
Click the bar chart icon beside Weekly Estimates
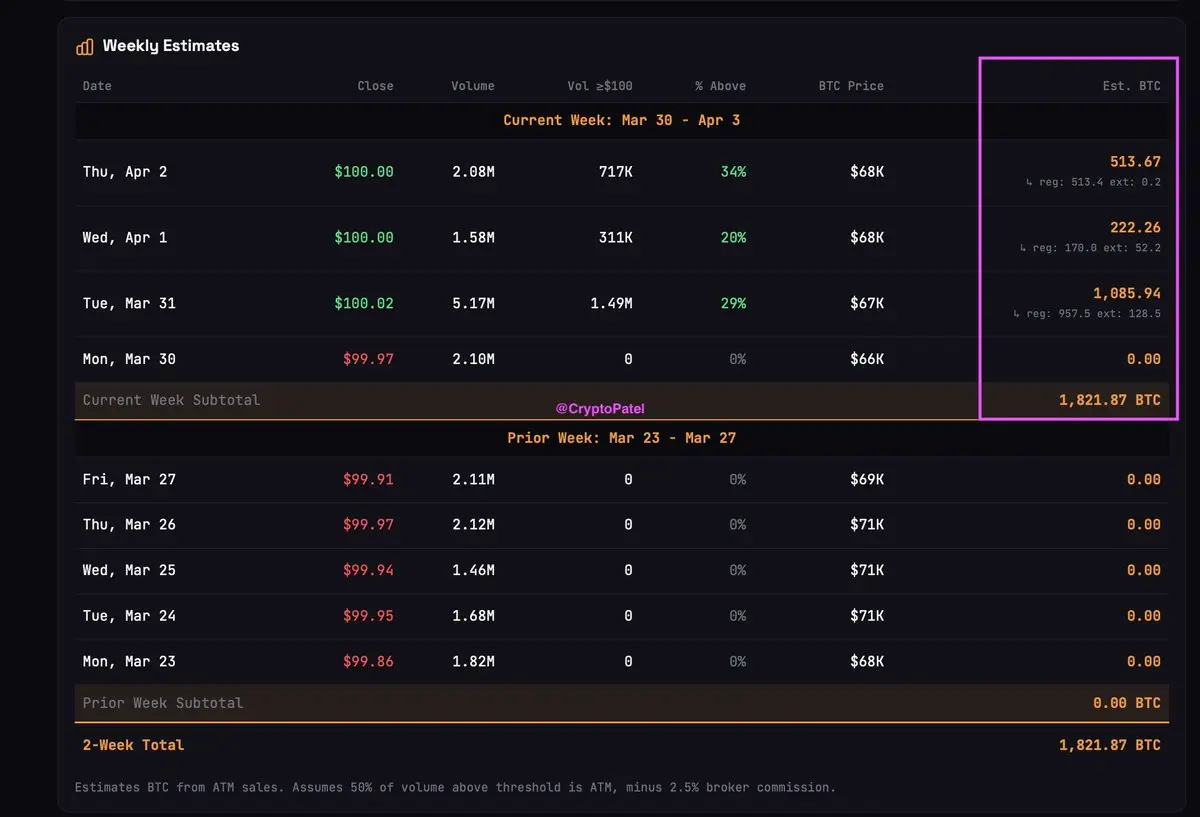[84, 46]
